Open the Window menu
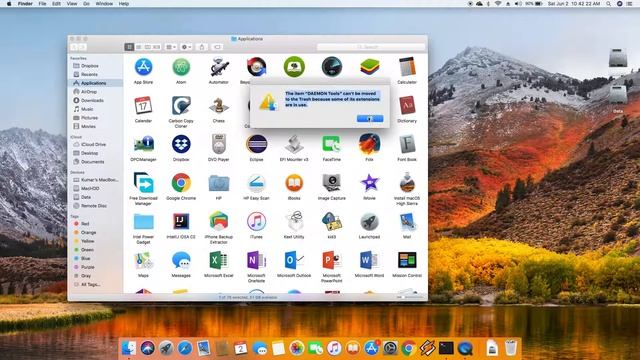 coord(104,4)
